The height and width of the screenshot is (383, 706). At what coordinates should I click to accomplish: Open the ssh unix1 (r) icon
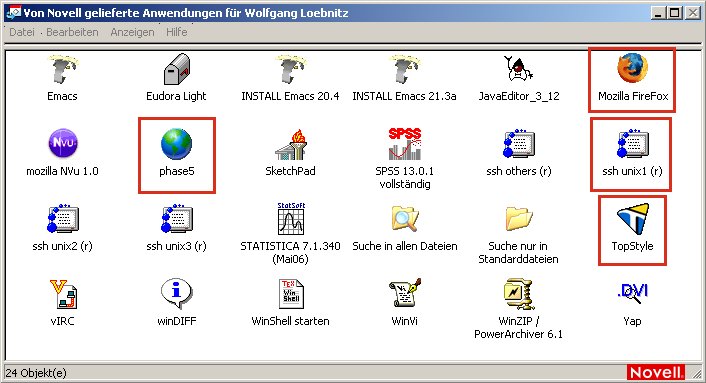tap(633, 144)
